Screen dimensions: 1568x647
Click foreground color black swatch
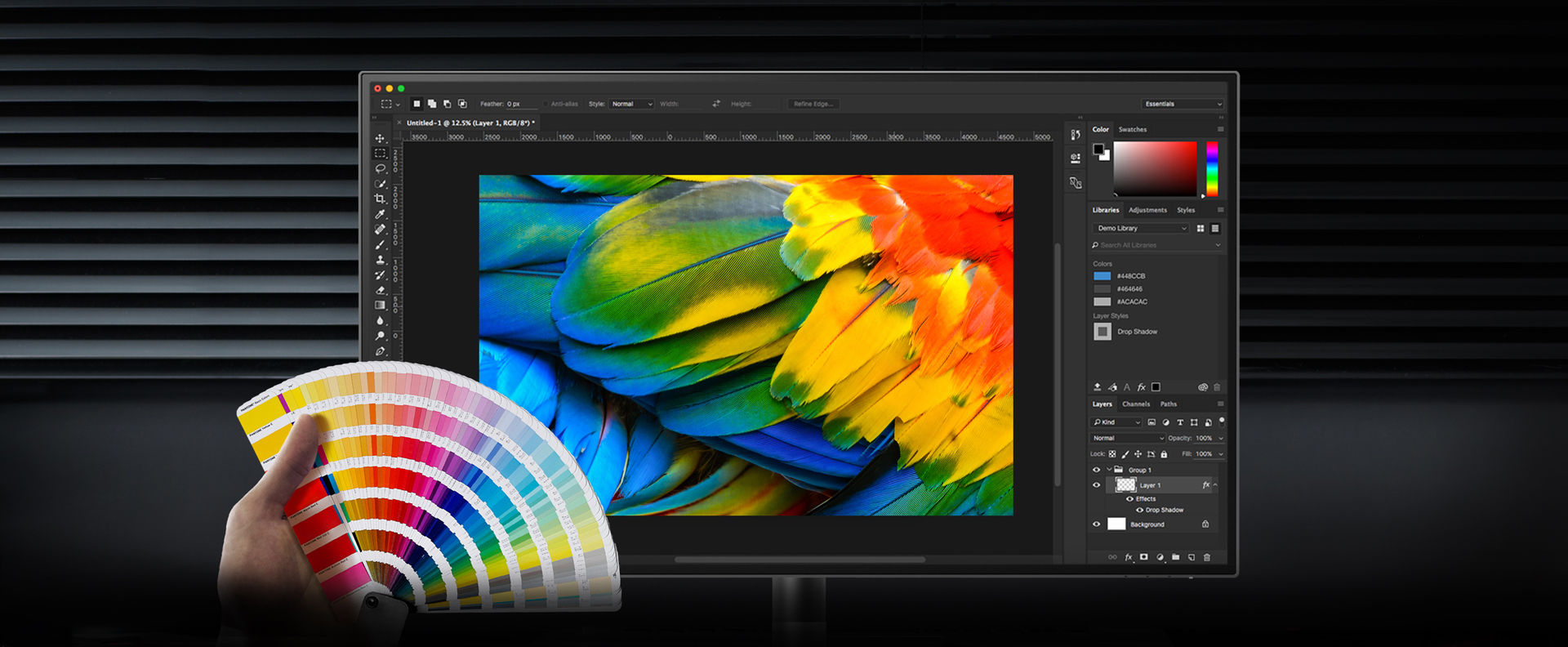click(1099, 149)
